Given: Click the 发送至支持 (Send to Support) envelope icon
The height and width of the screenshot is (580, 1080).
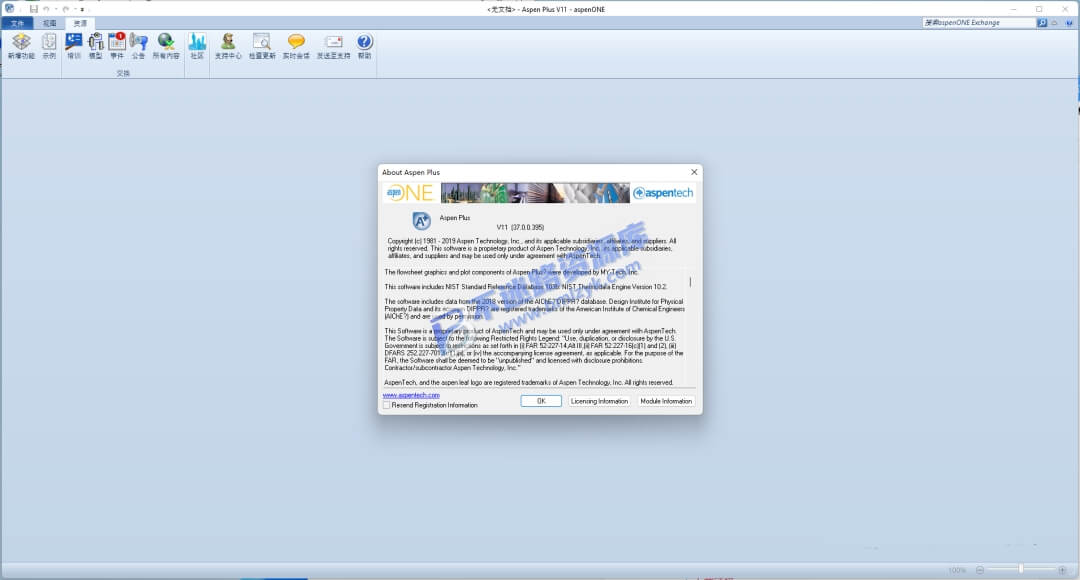Looking at the screenshot, I should [x=333, y=46].
